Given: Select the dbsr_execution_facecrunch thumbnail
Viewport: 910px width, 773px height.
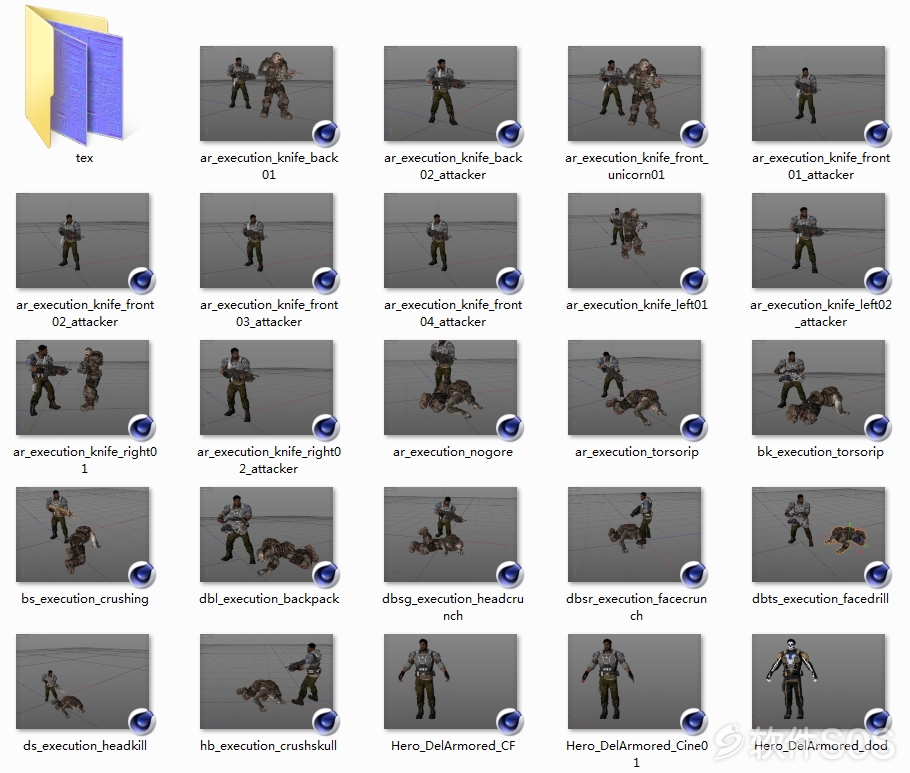Looking at the screenshot, I should 635,534.
